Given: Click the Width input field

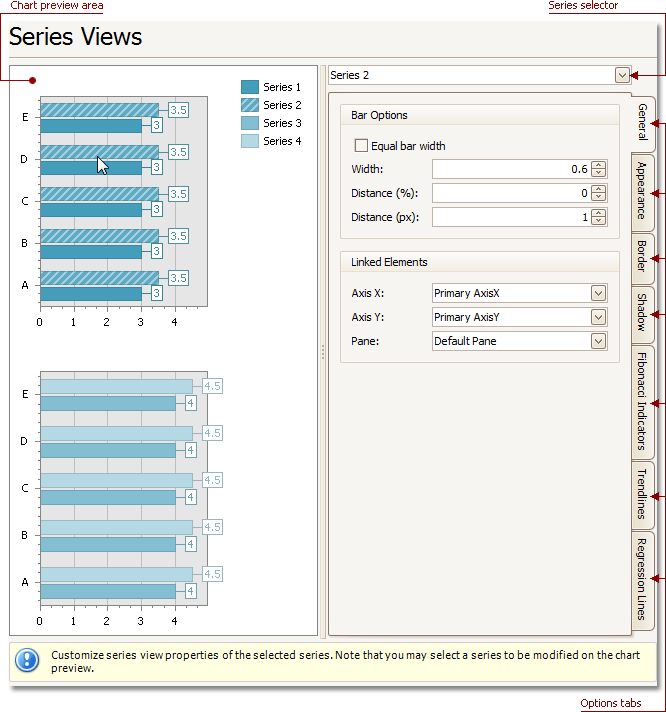Looking at the screenshot, I should point(510,169).
